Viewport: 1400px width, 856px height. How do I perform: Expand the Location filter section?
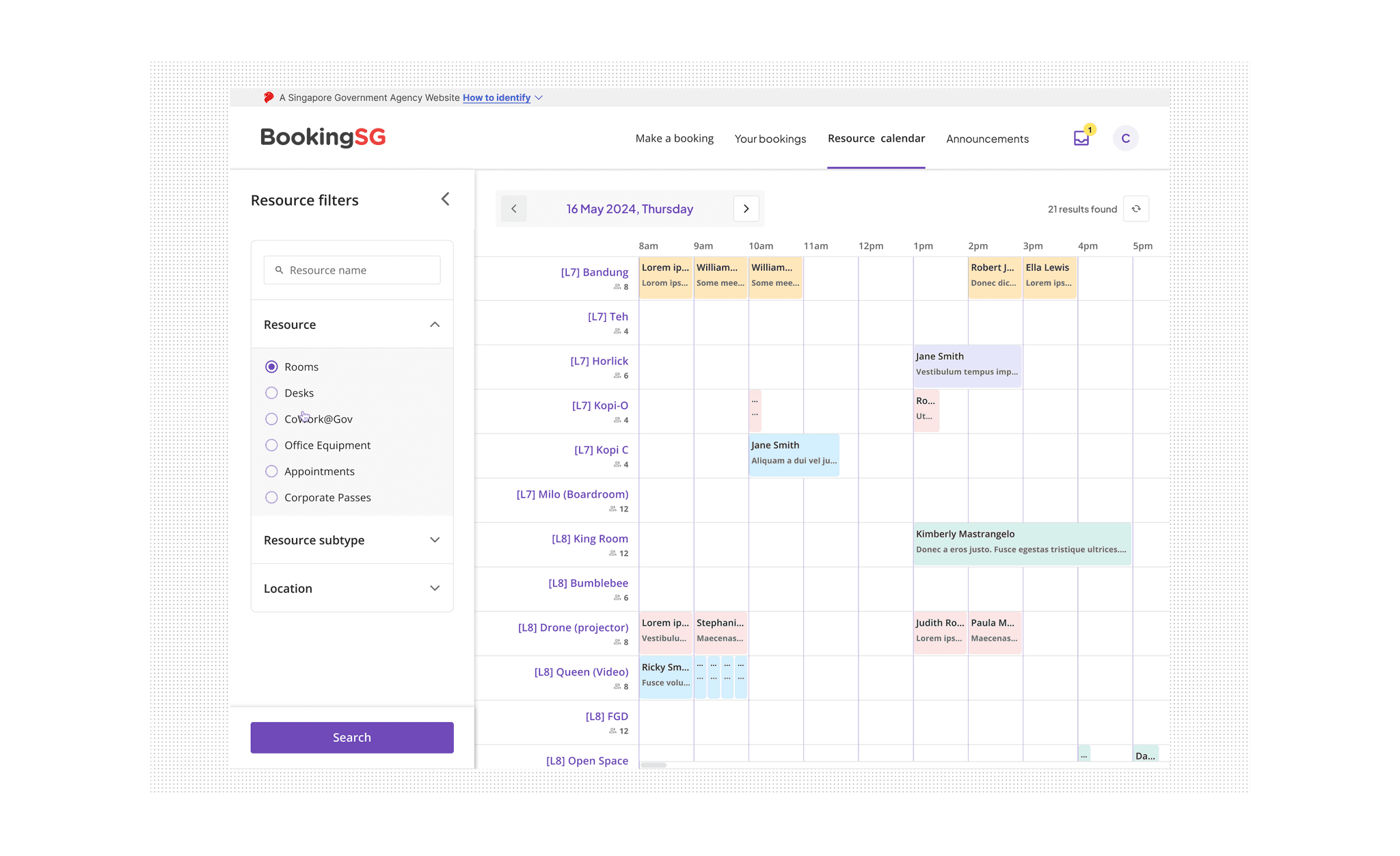435,589
